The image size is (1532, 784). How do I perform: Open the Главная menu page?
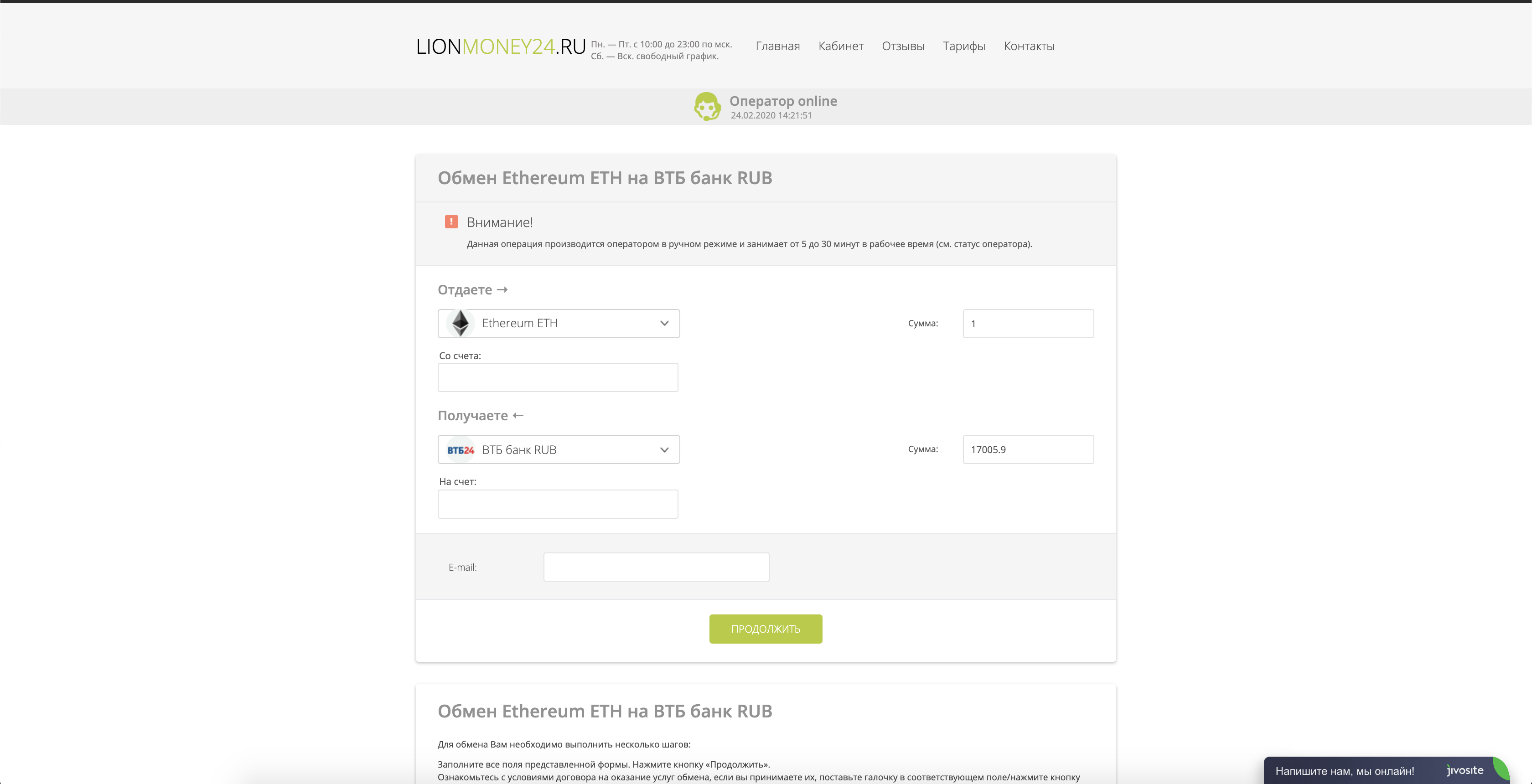click(777, 46)
